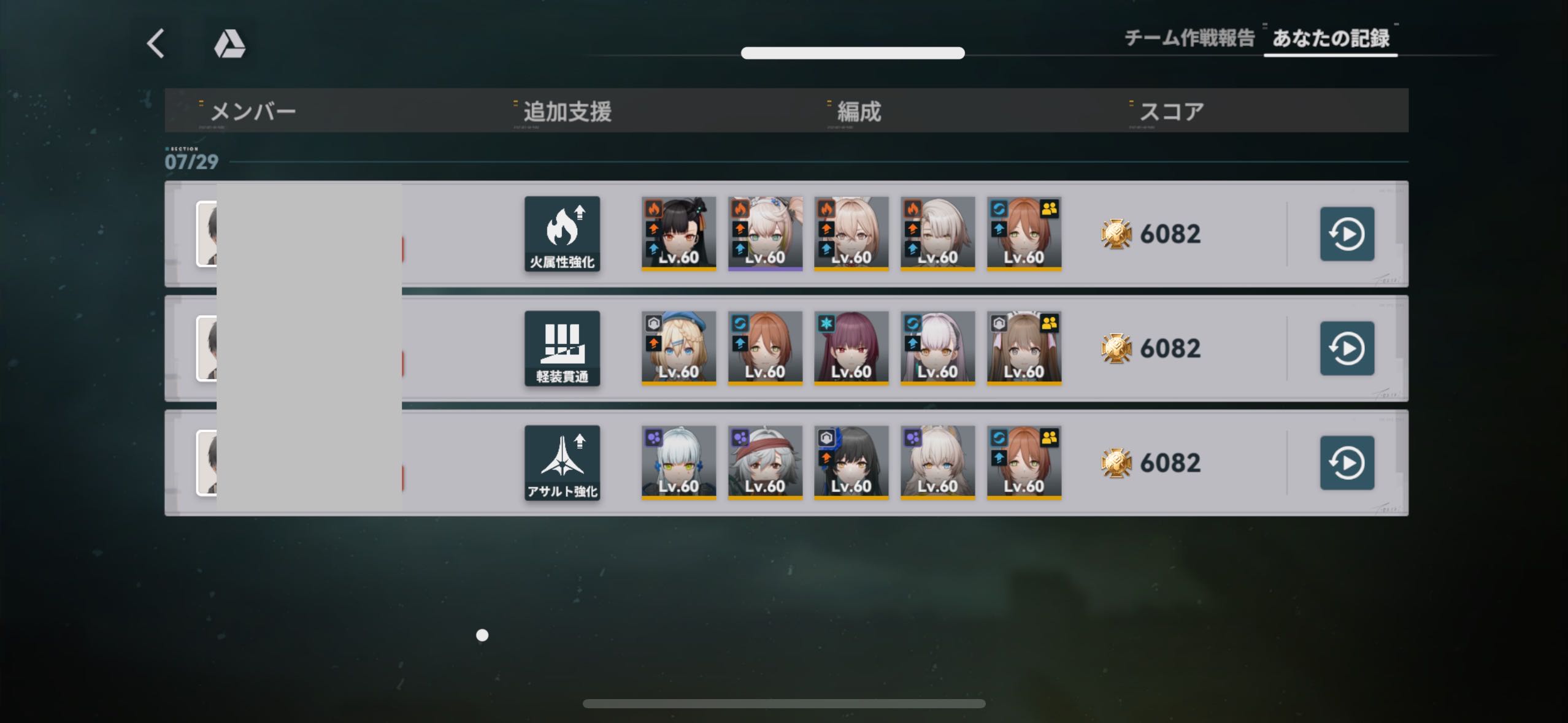Select the あなたの記録 tab
The image size is (1568, 723).
tap(1331, 38)
